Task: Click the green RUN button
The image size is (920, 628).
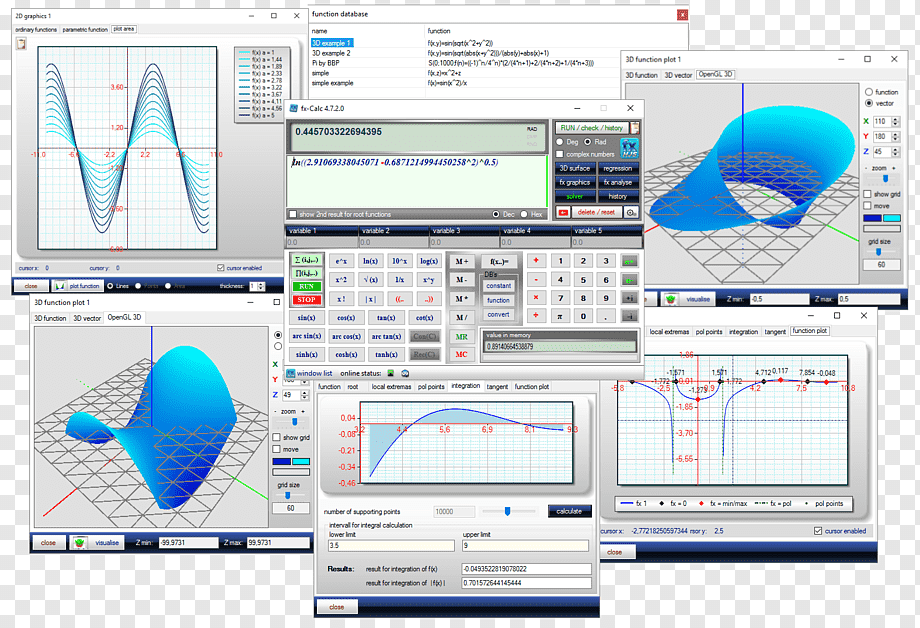Action: click(307, 286)
